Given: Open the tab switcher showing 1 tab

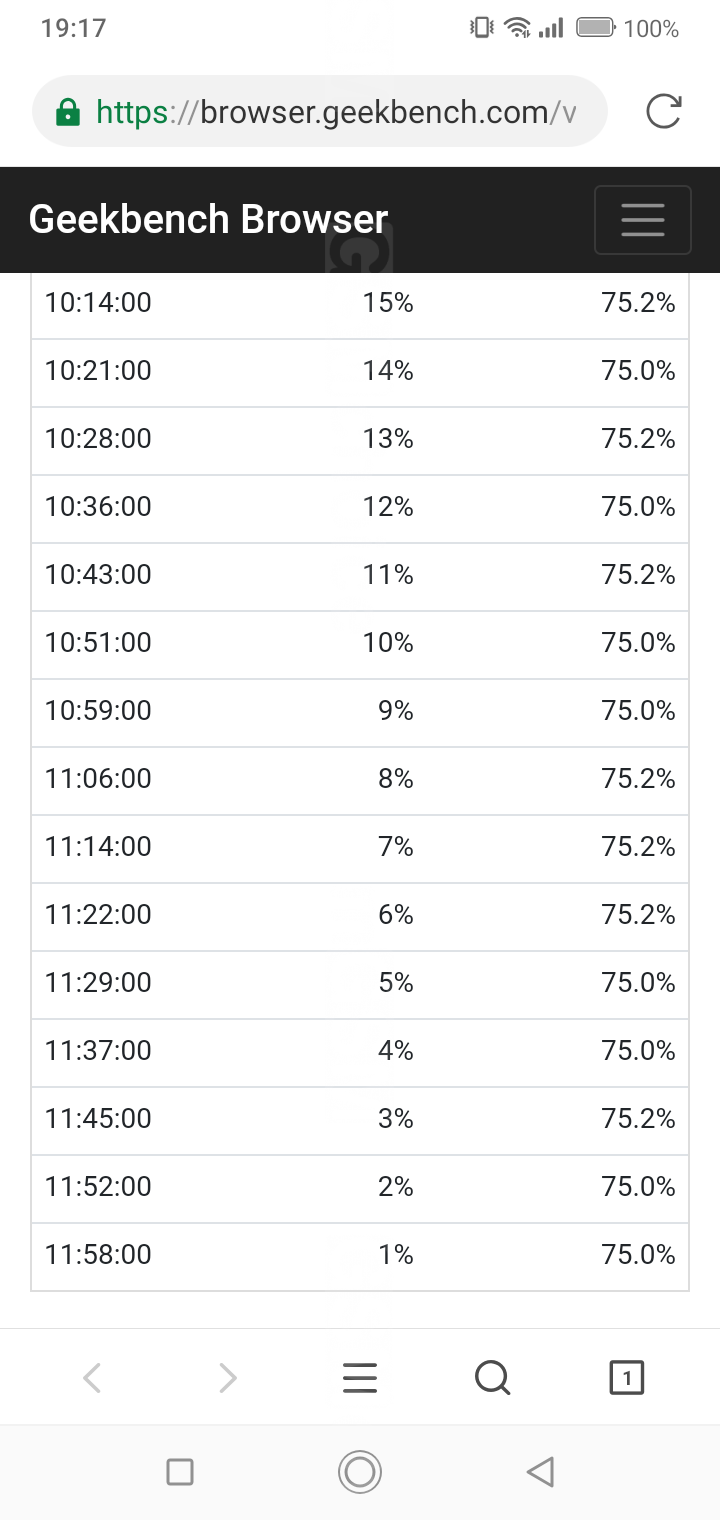Looking at the screenshot, I should coord(627,1378).
